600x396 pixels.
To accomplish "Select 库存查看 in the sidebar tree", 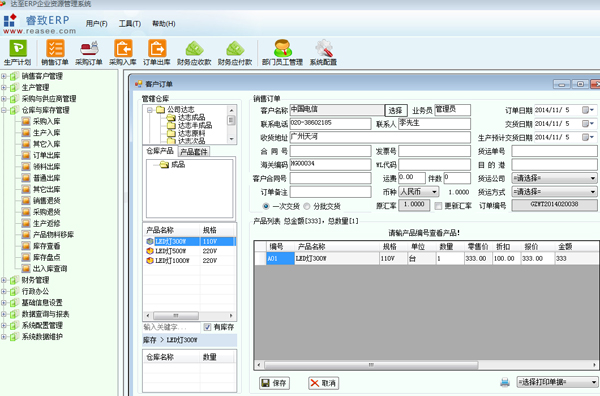I will (46, 246).
